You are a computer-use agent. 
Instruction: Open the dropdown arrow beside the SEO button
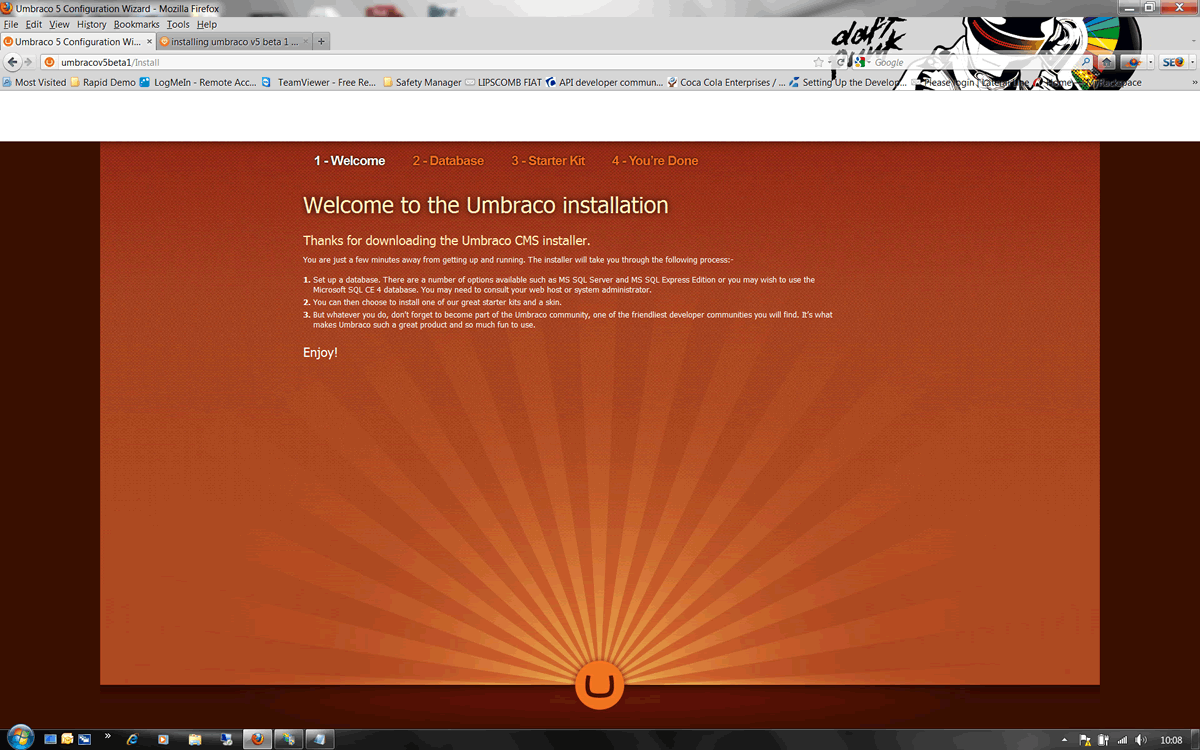click(x=1190, y=62)
